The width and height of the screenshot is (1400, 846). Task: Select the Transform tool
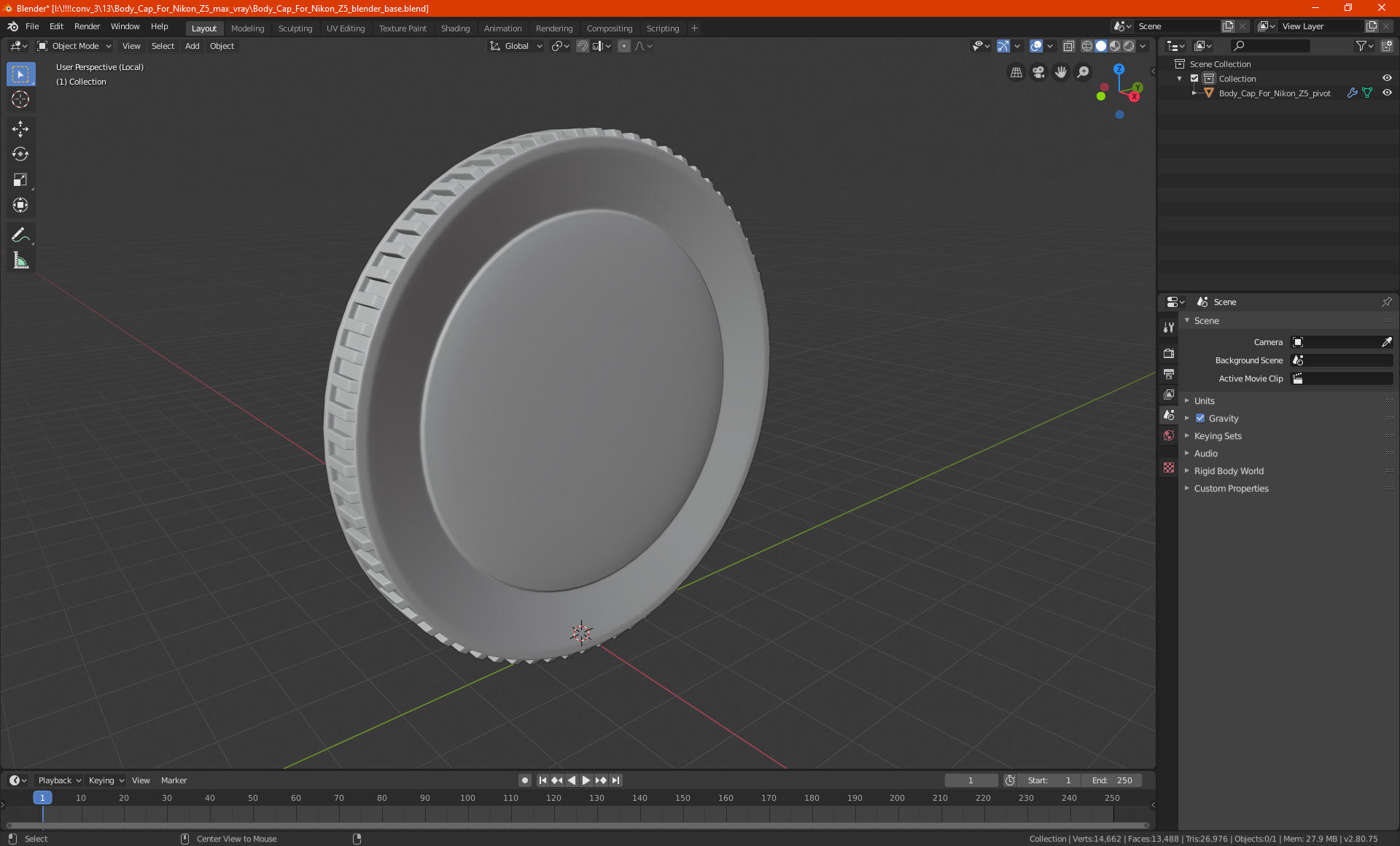pyautogui.click(x=20, y=205)
